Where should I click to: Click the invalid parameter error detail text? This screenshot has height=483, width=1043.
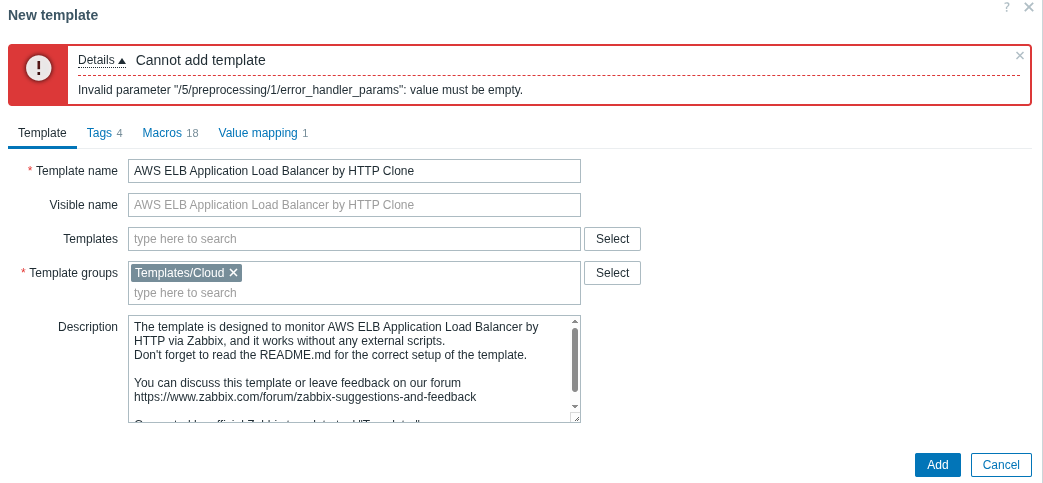point(301,90)
